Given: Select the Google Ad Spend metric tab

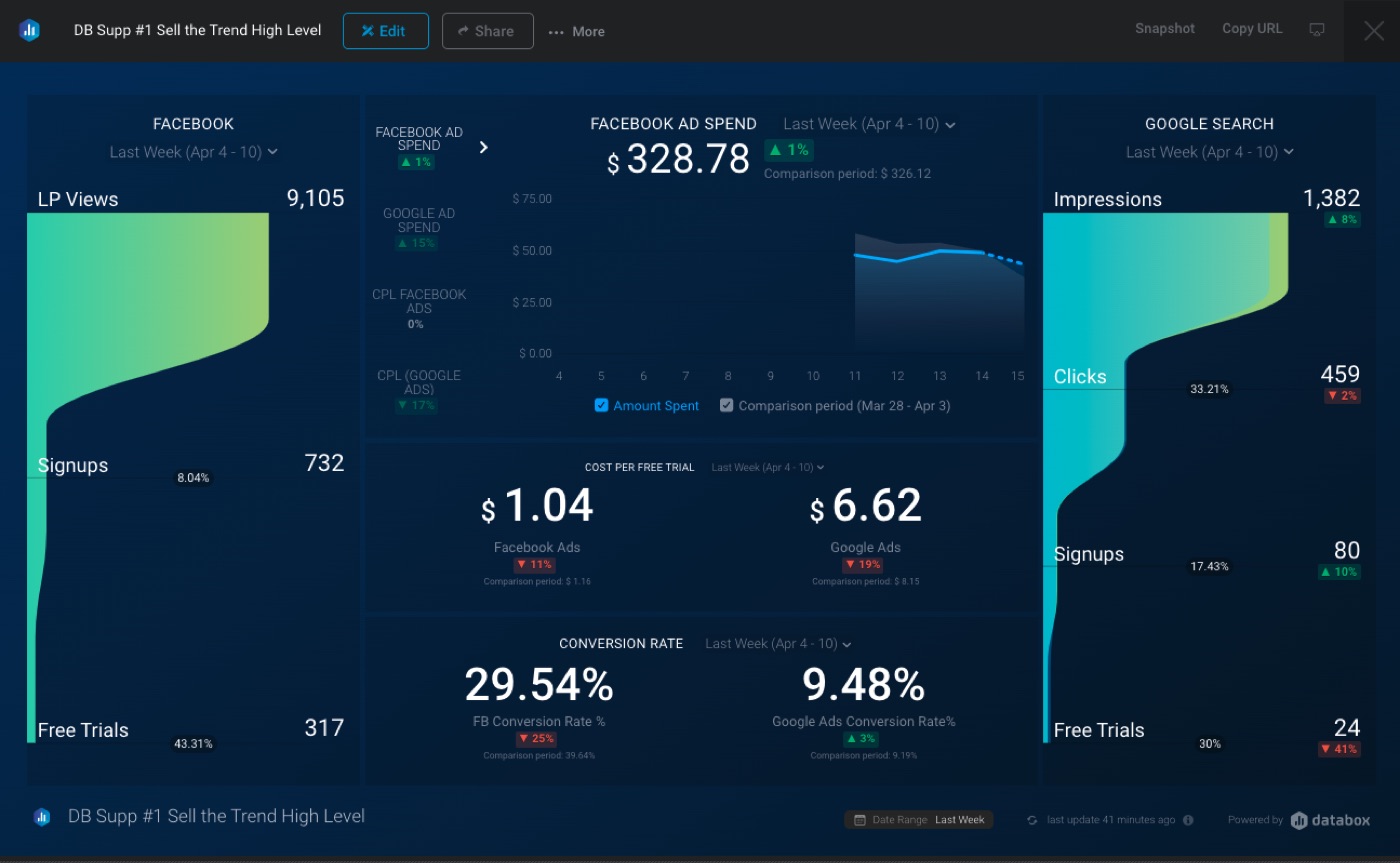Looking at the screenshot, I should coord(419,228).
